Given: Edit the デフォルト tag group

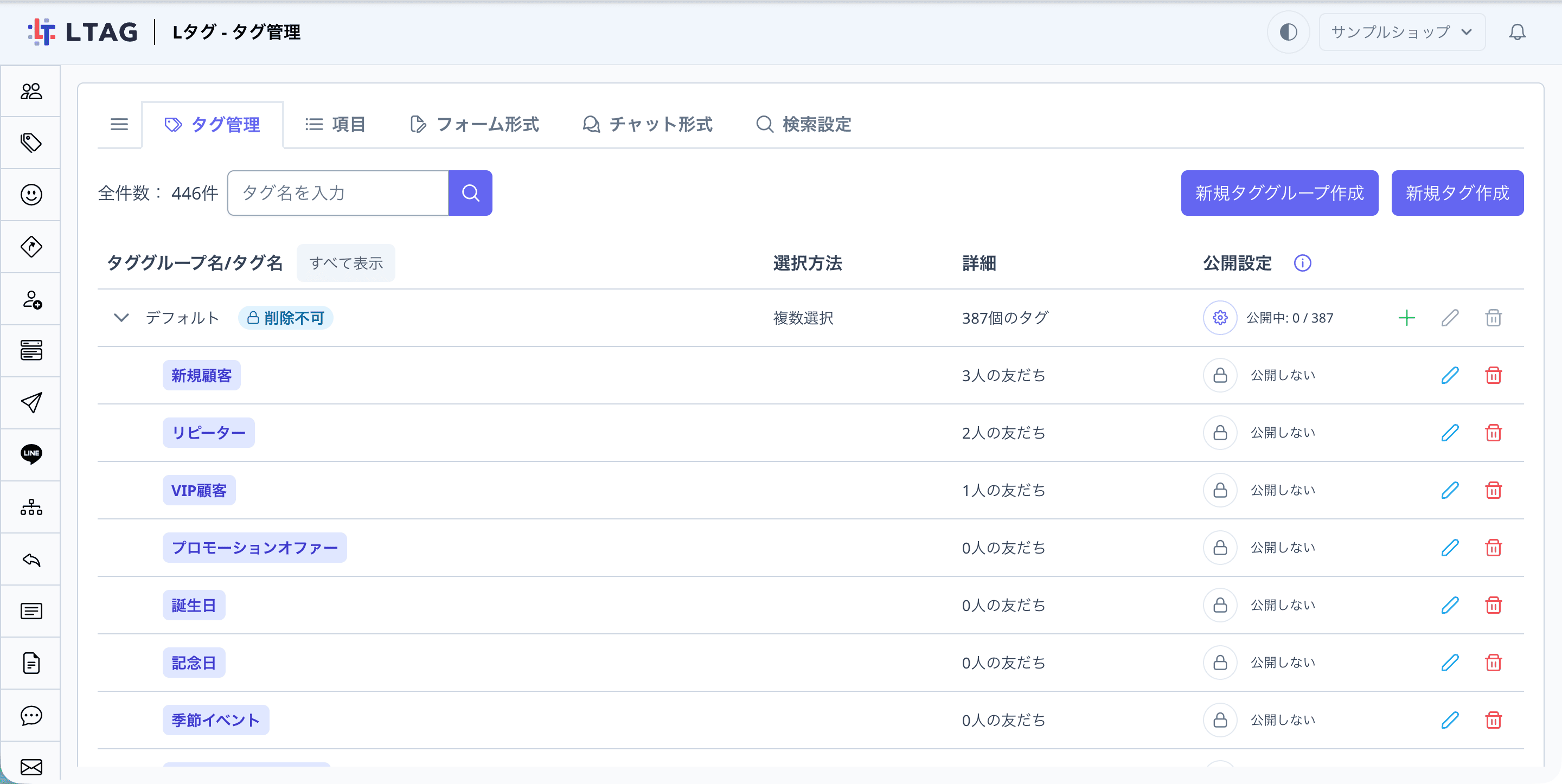Looking at the screenshot, I should 1449,318.
